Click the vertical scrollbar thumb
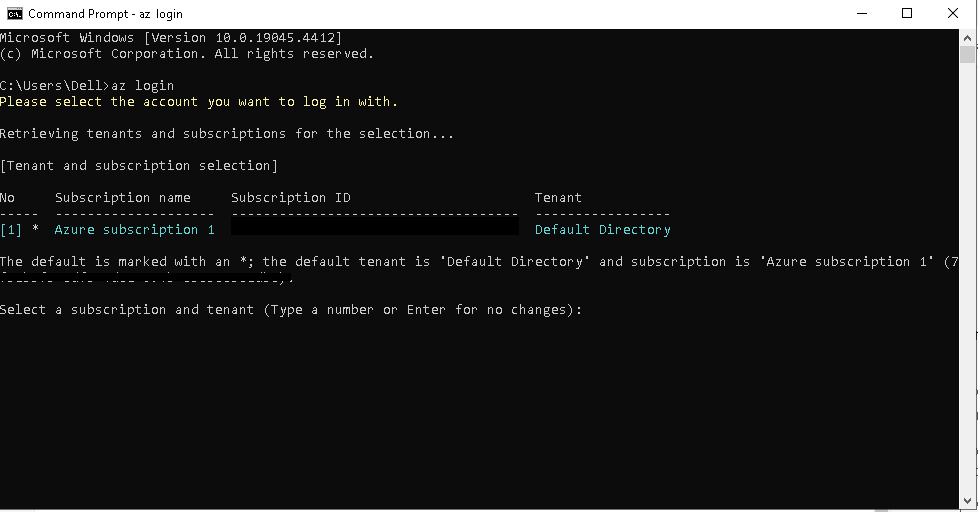978x512 pixels. click(x=967, y=56)
